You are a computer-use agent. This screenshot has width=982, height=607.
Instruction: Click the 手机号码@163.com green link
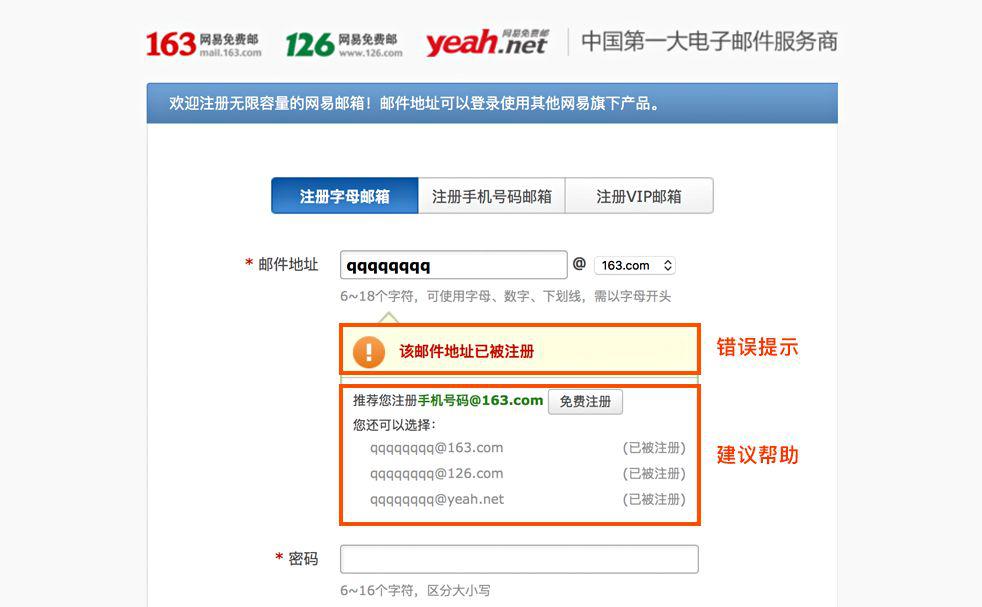point(480,400)
